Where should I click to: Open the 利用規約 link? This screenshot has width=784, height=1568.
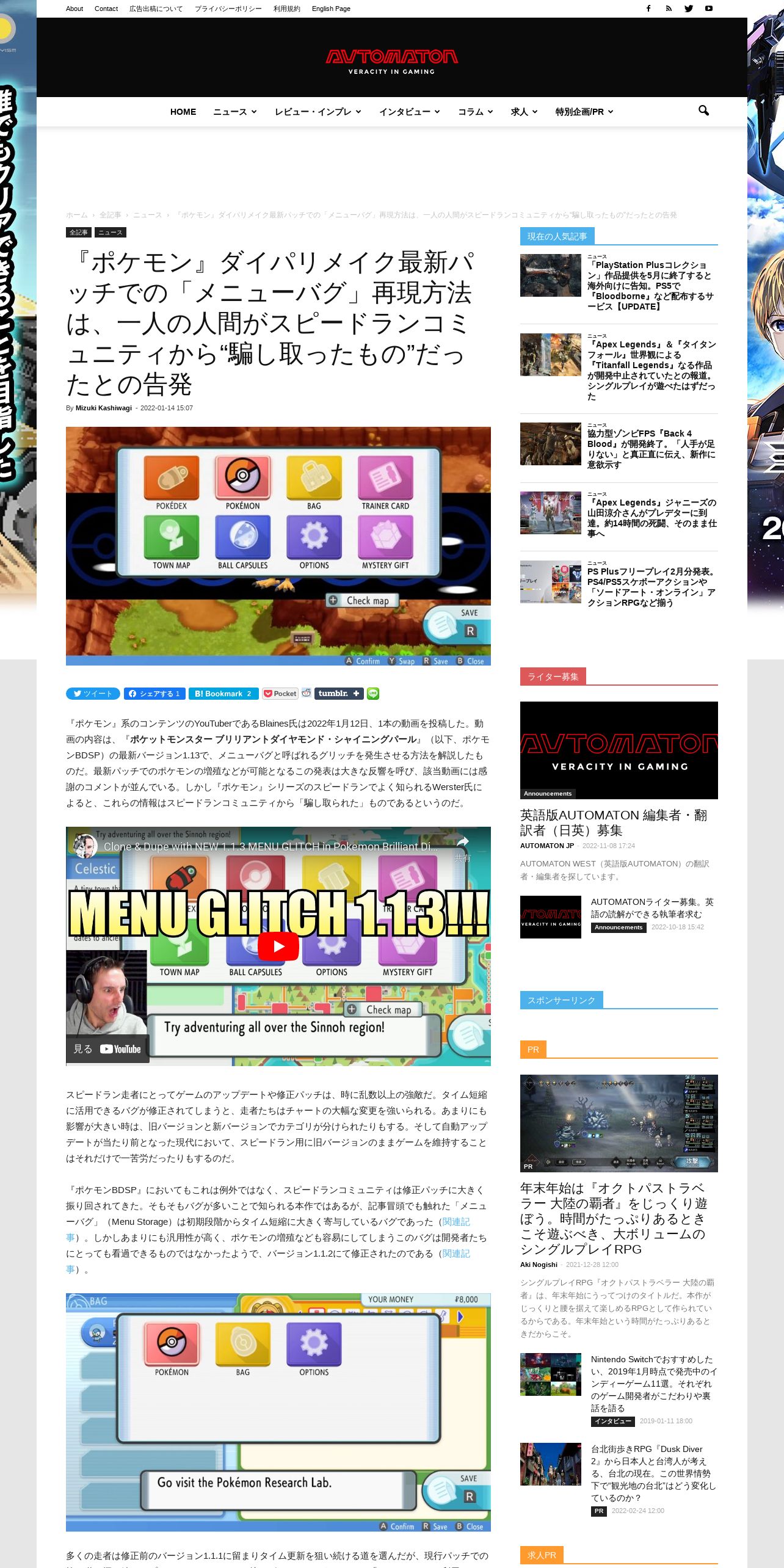click(287, 9)
